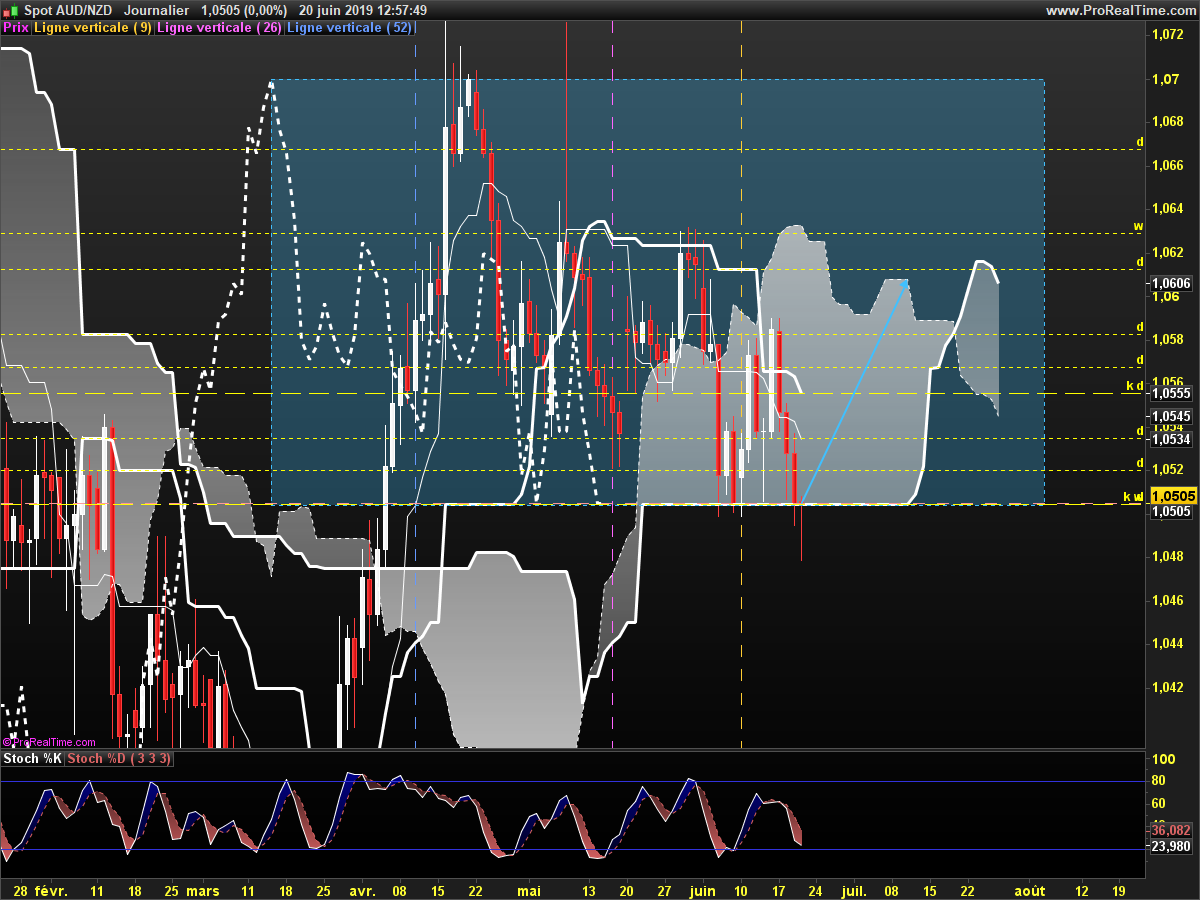The height and width of the screenshot is (900, 1200).
Task: Click the 1,0555 price tag on scale
Action: click(x=1170, y=395)
